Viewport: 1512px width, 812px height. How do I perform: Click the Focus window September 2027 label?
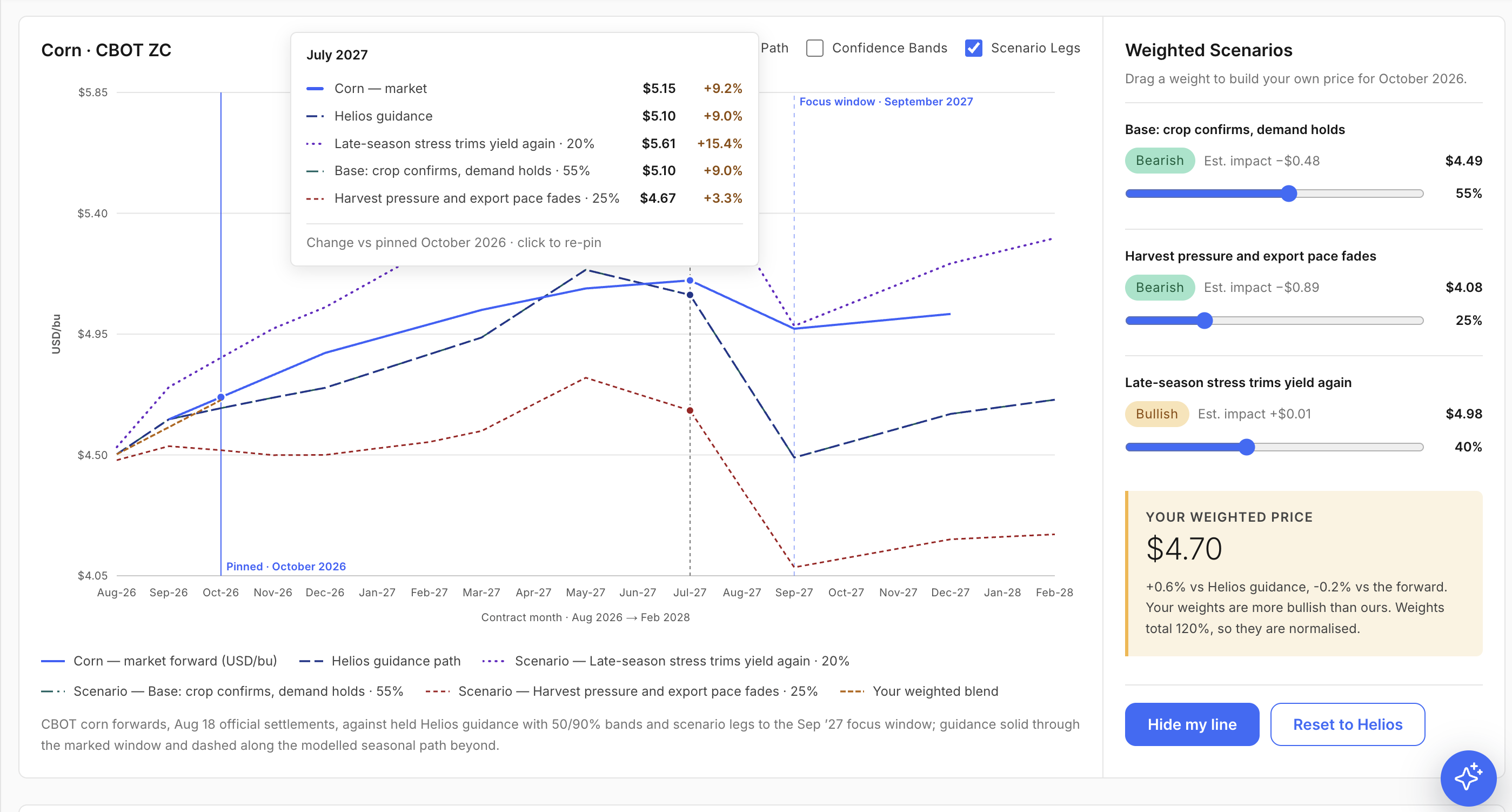(x=886, y=102)
